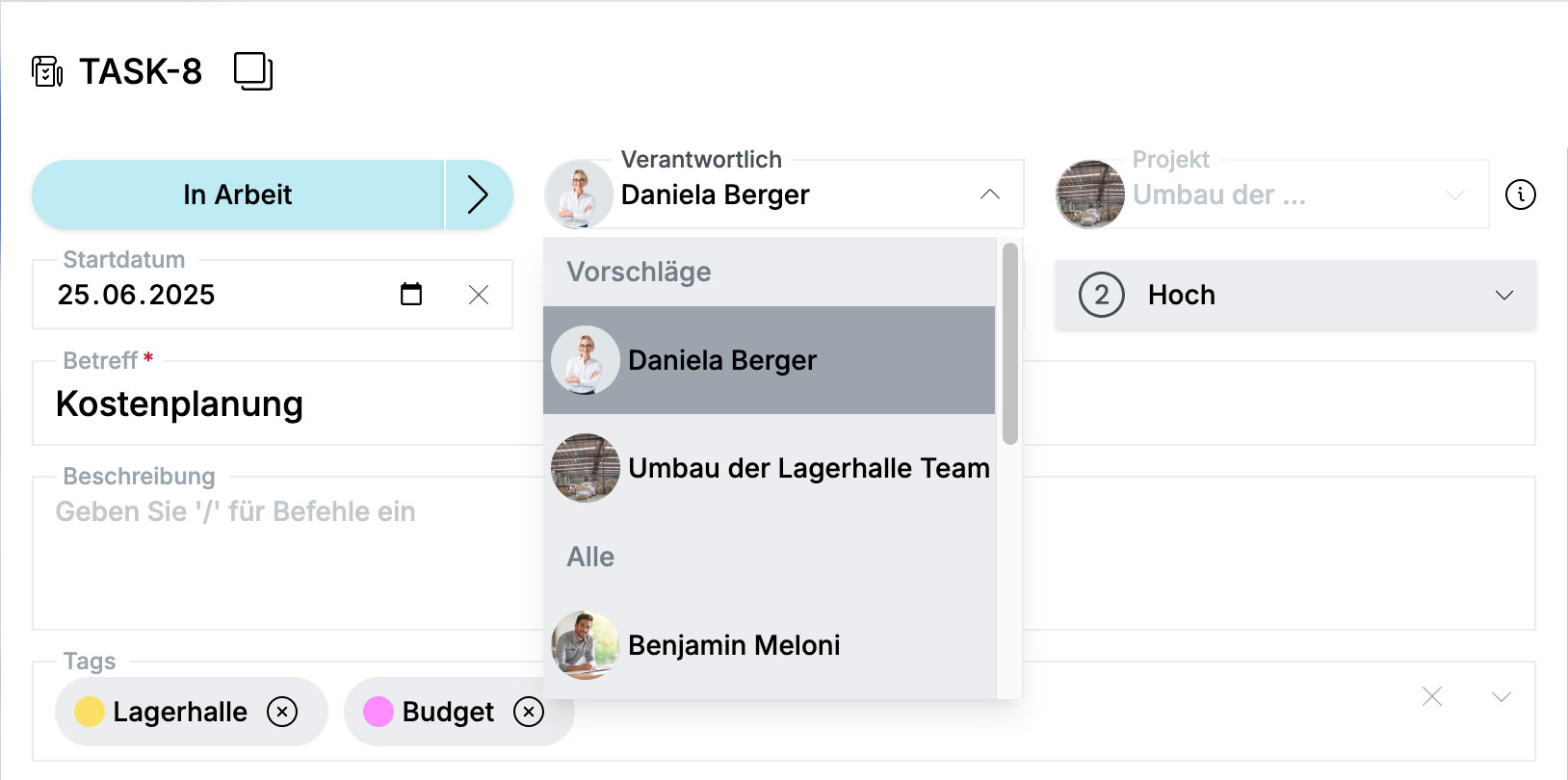Open the Projekt Umbau der ... dropdown

[1272, 195]
